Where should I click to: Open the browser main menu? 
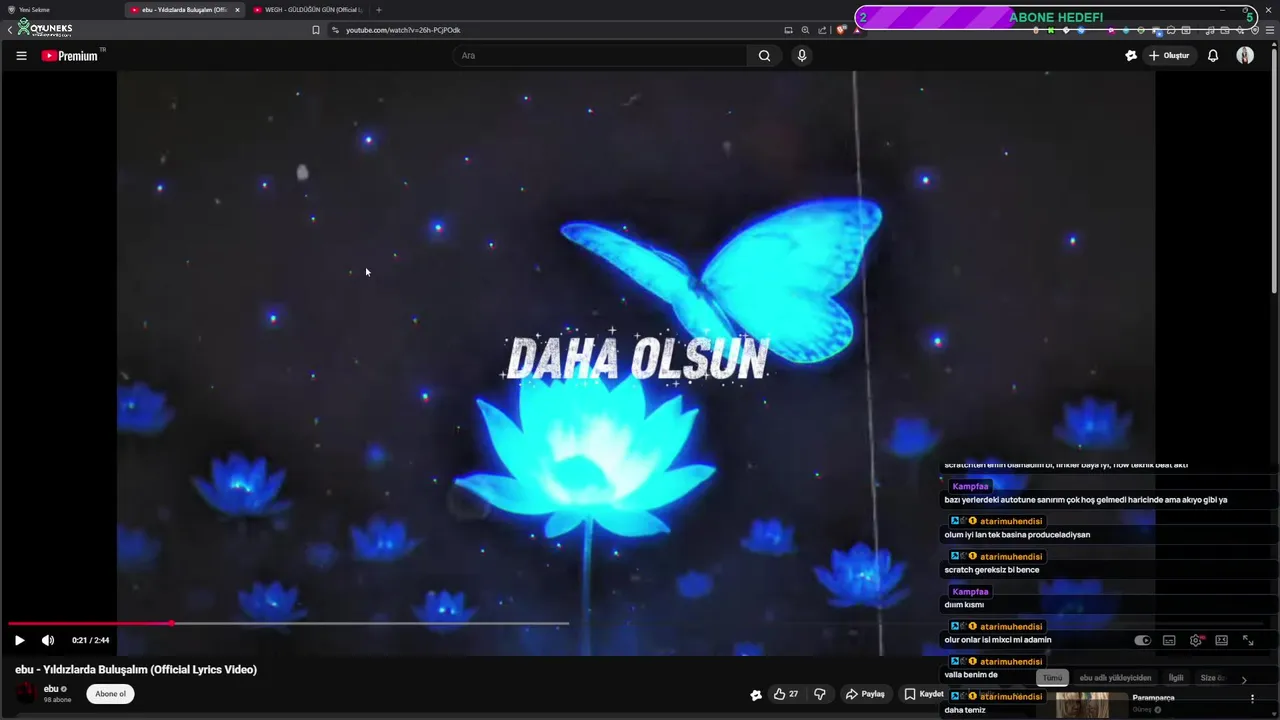[x=1270, y=30]
